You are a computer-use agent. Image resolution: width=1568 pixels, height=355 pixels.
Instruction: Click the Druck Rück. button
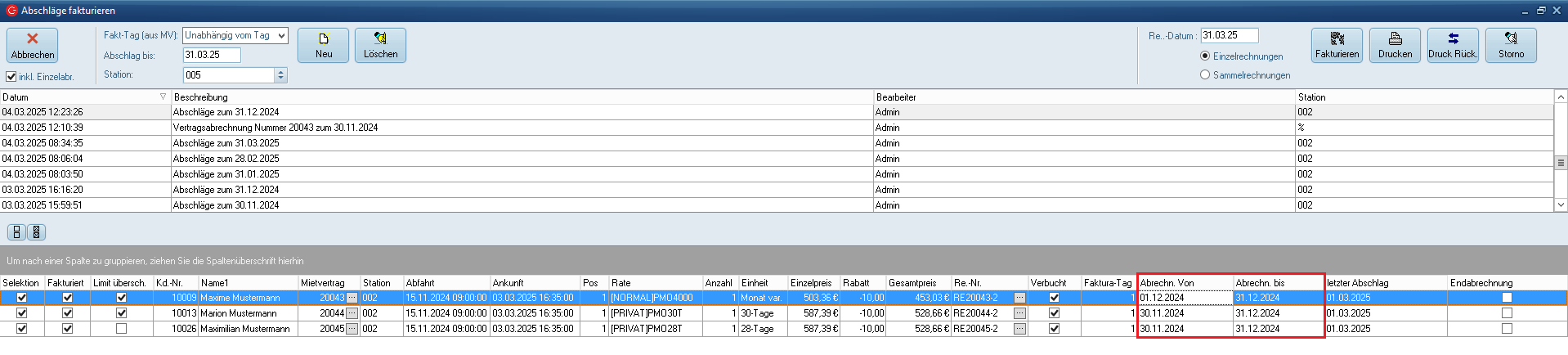pyautogui.click(x=1453, y=45)
